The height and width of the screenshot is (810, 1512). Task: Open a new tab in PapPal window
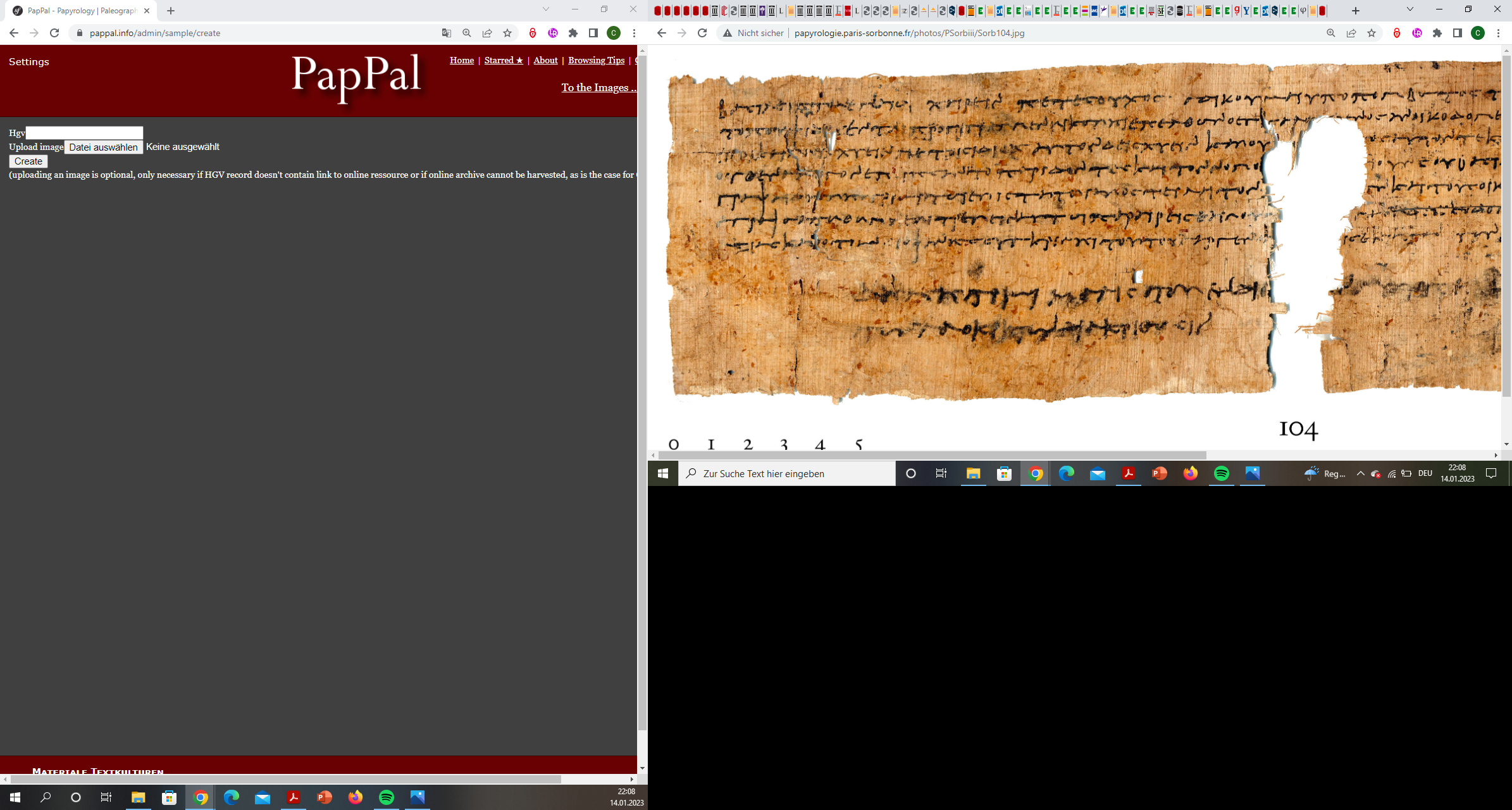tap(171, 11)
